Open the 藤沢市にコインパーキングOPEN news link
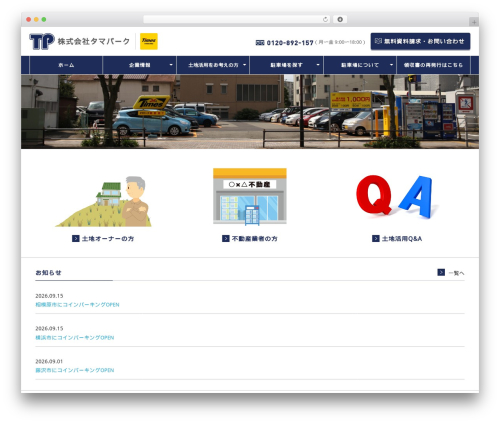 [75, 370]
